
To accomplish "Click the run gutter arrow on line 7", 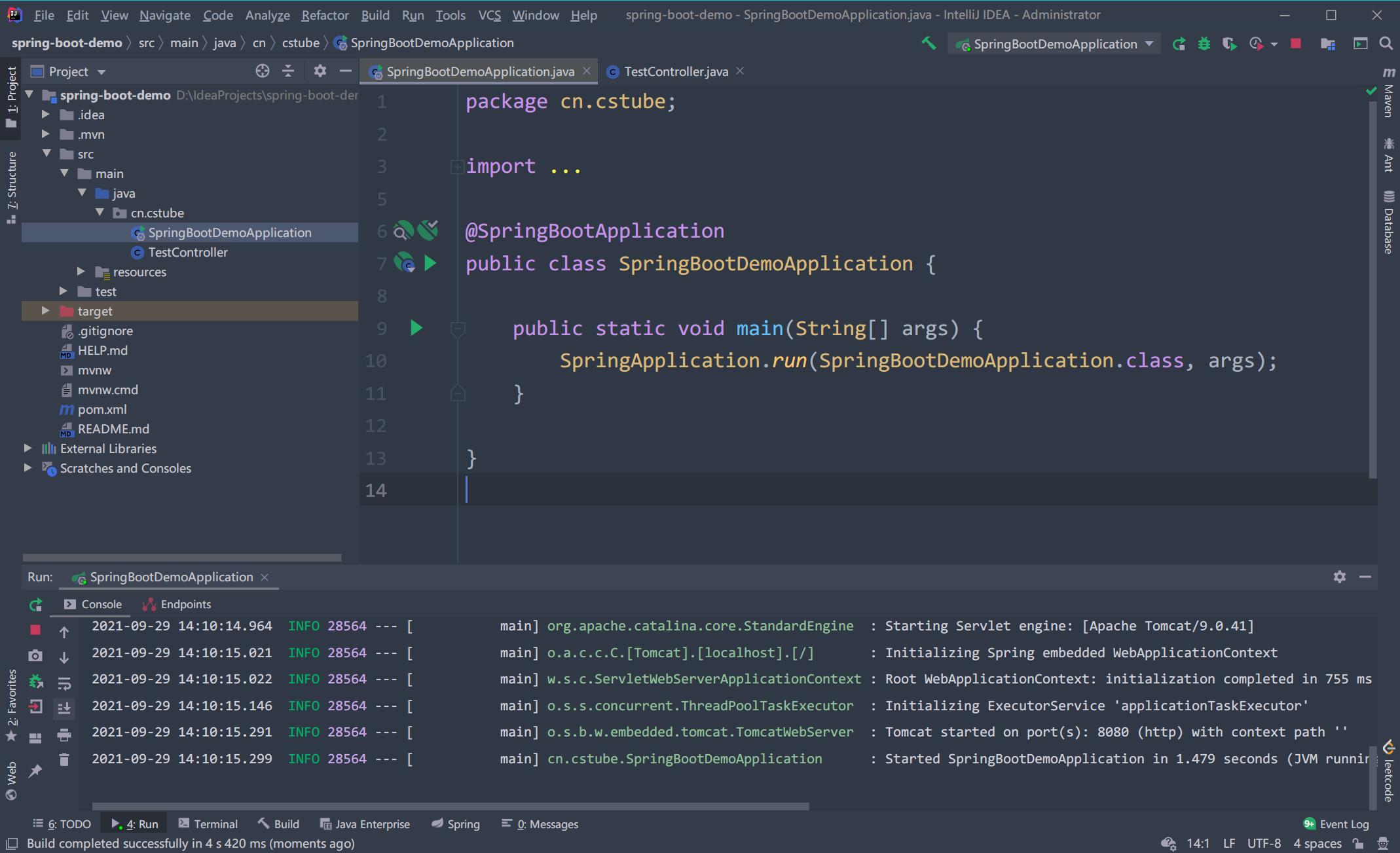I will (x=430, y=263).
